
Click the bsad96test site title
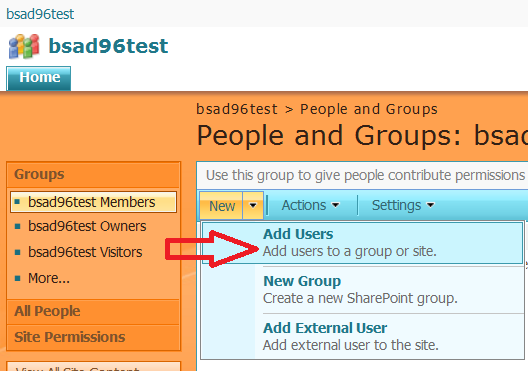tap(108, 46)
